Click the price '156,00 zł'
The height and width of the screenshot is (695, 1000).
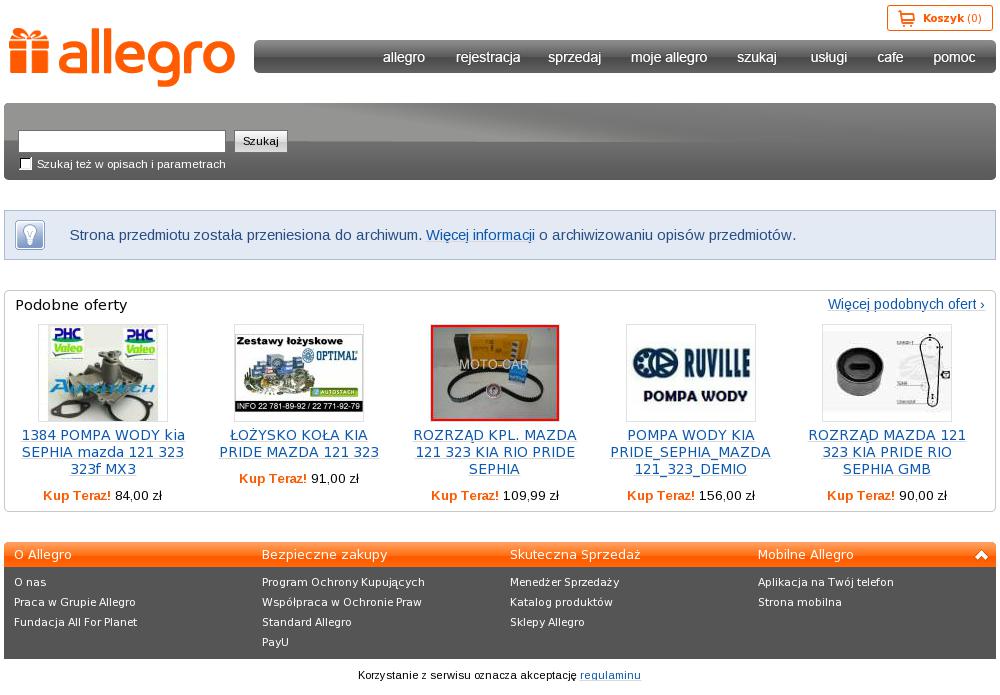coord(727,495)
